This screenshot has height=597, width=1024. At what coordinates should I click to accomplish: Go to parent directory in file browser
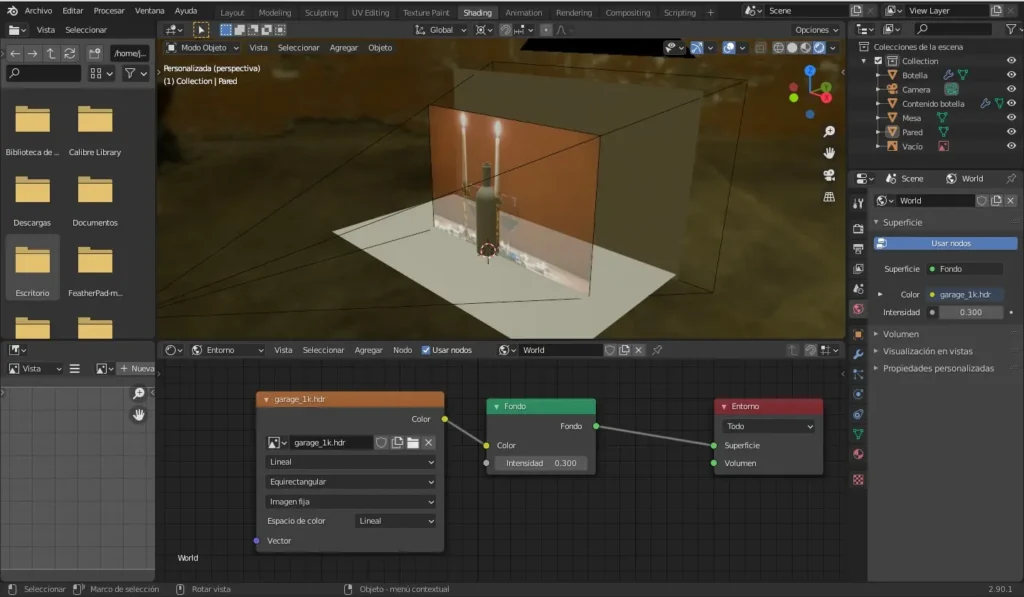tap(51, 54)
